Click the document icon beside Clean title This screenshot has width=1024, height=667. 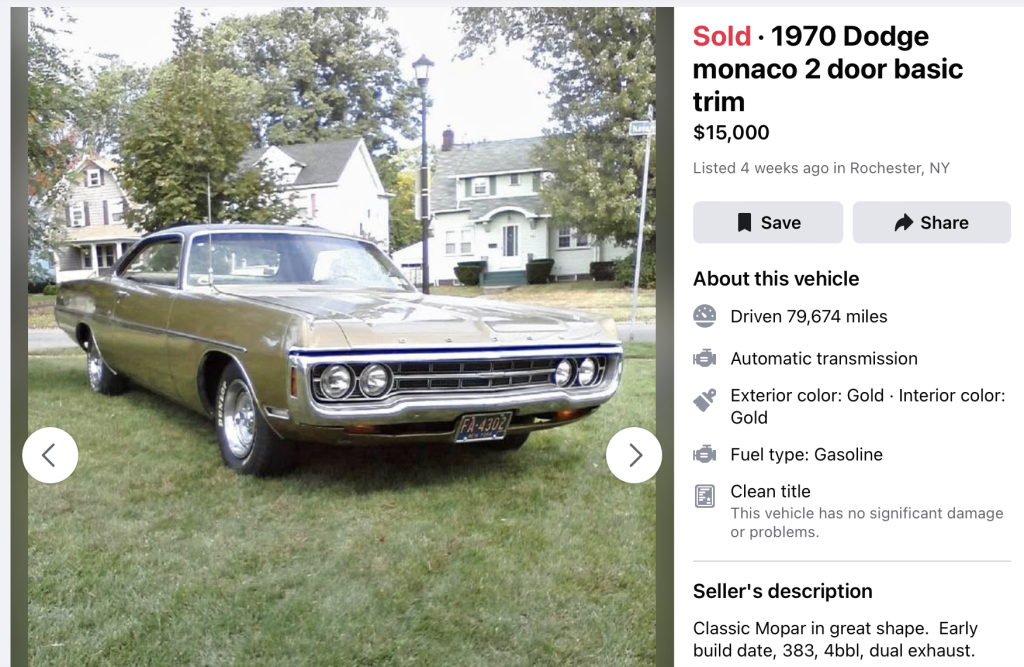705,496
